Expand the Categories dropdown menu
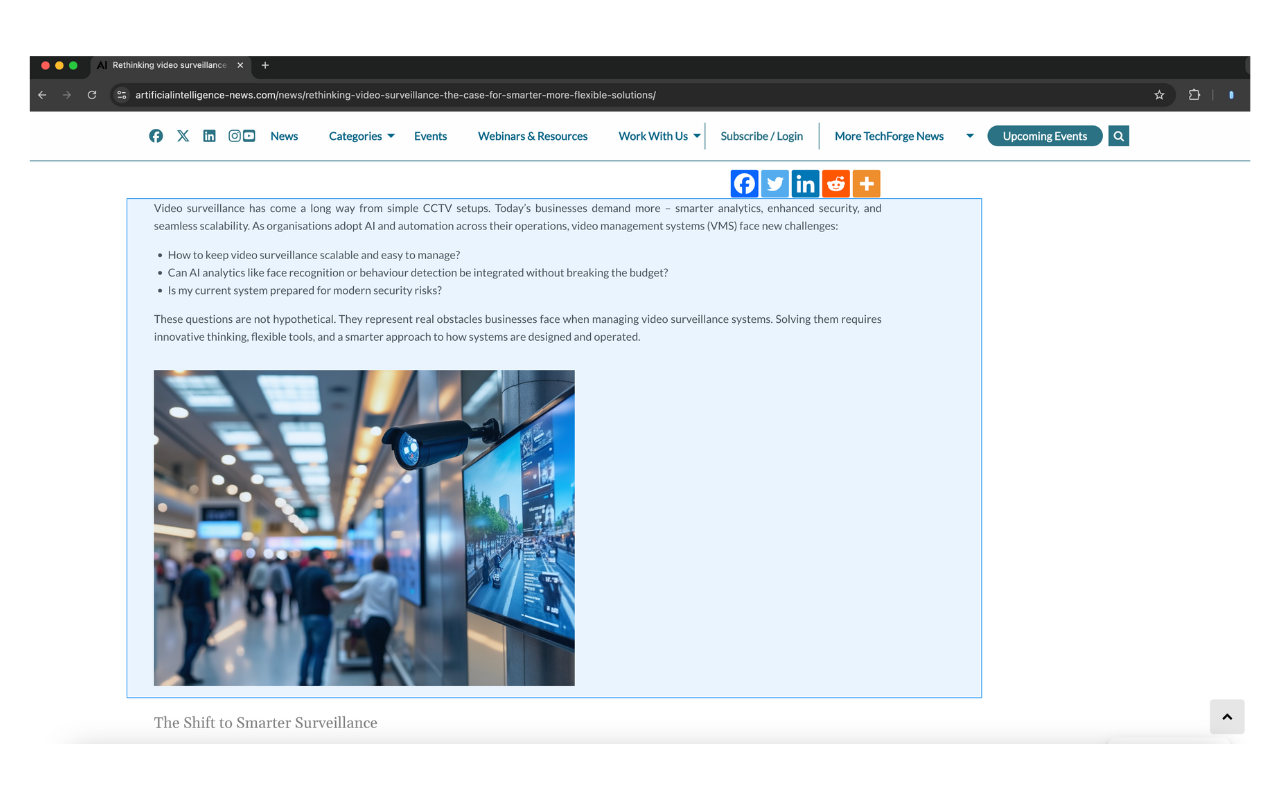Image resolution: width=1280 pixels, height=800 pixels. coord(356,135)
